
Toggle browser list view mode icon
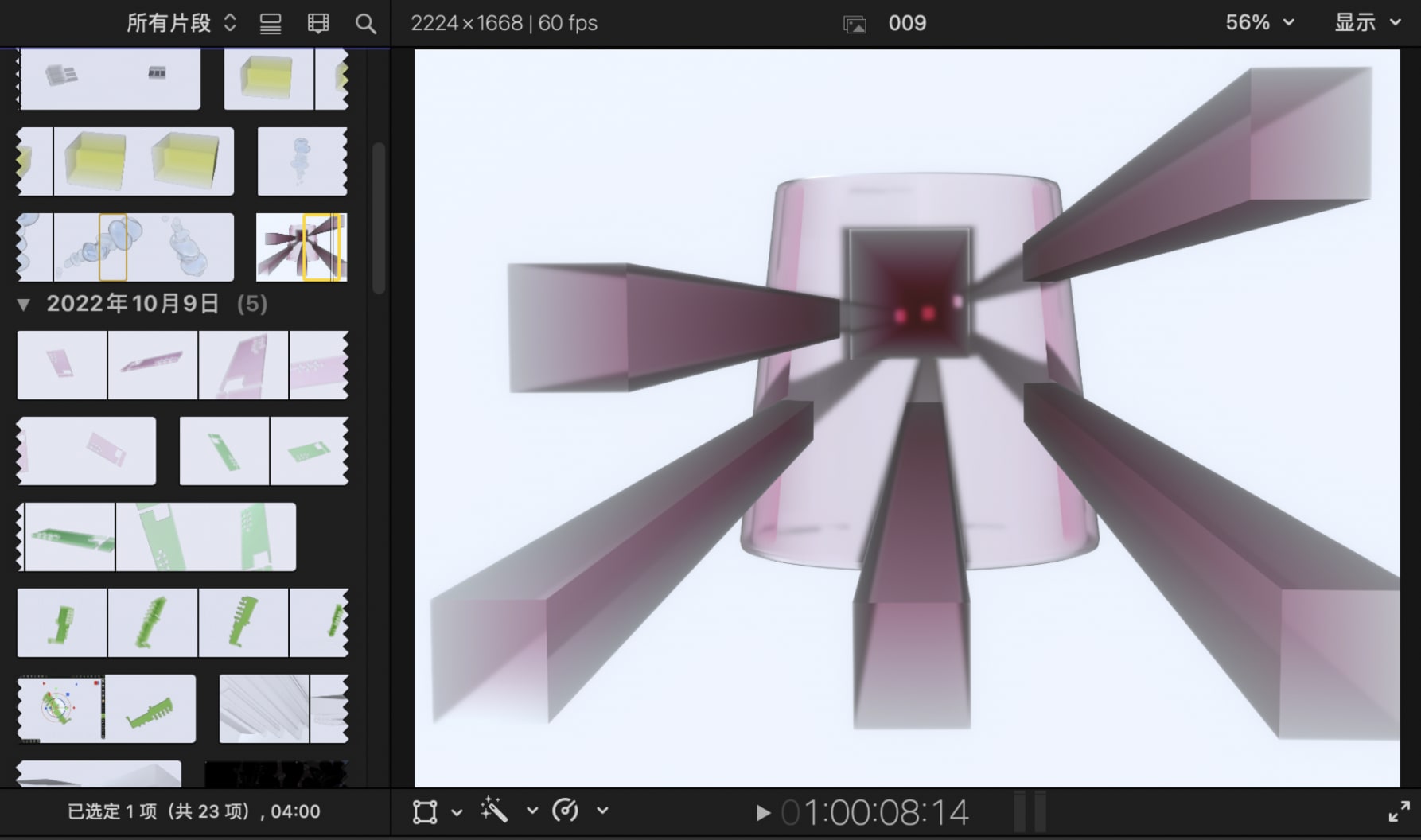pyautogui.click(x=271, y=24)
